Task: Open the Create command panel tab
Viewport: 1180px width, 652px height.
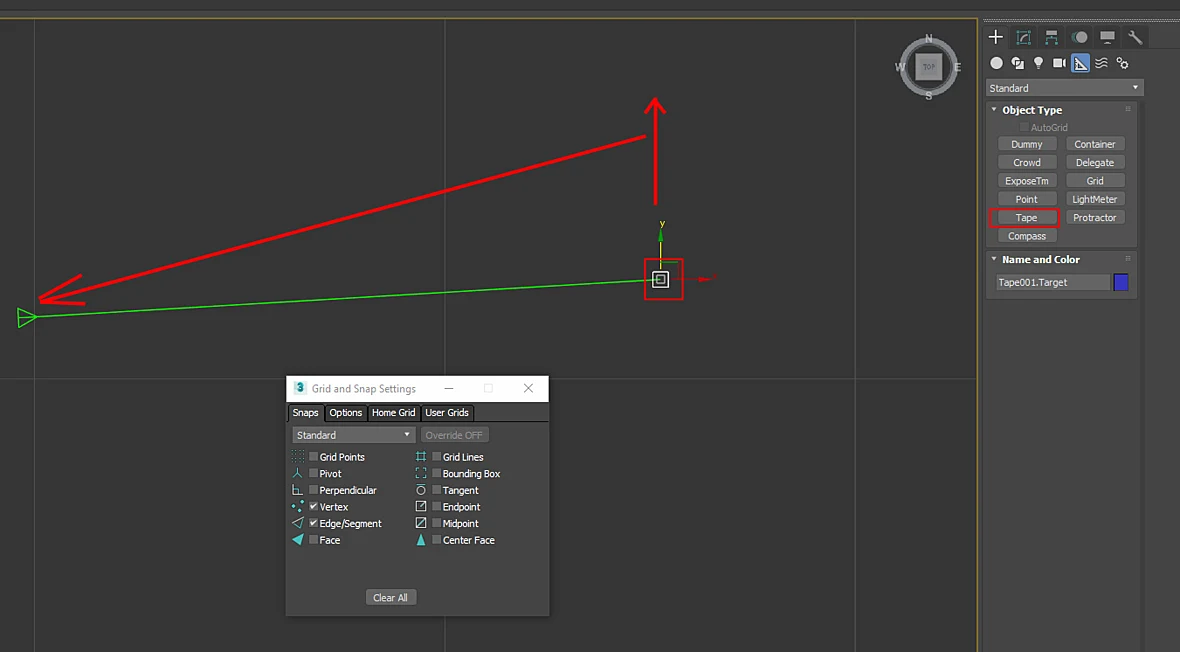Action: [996, 37]
